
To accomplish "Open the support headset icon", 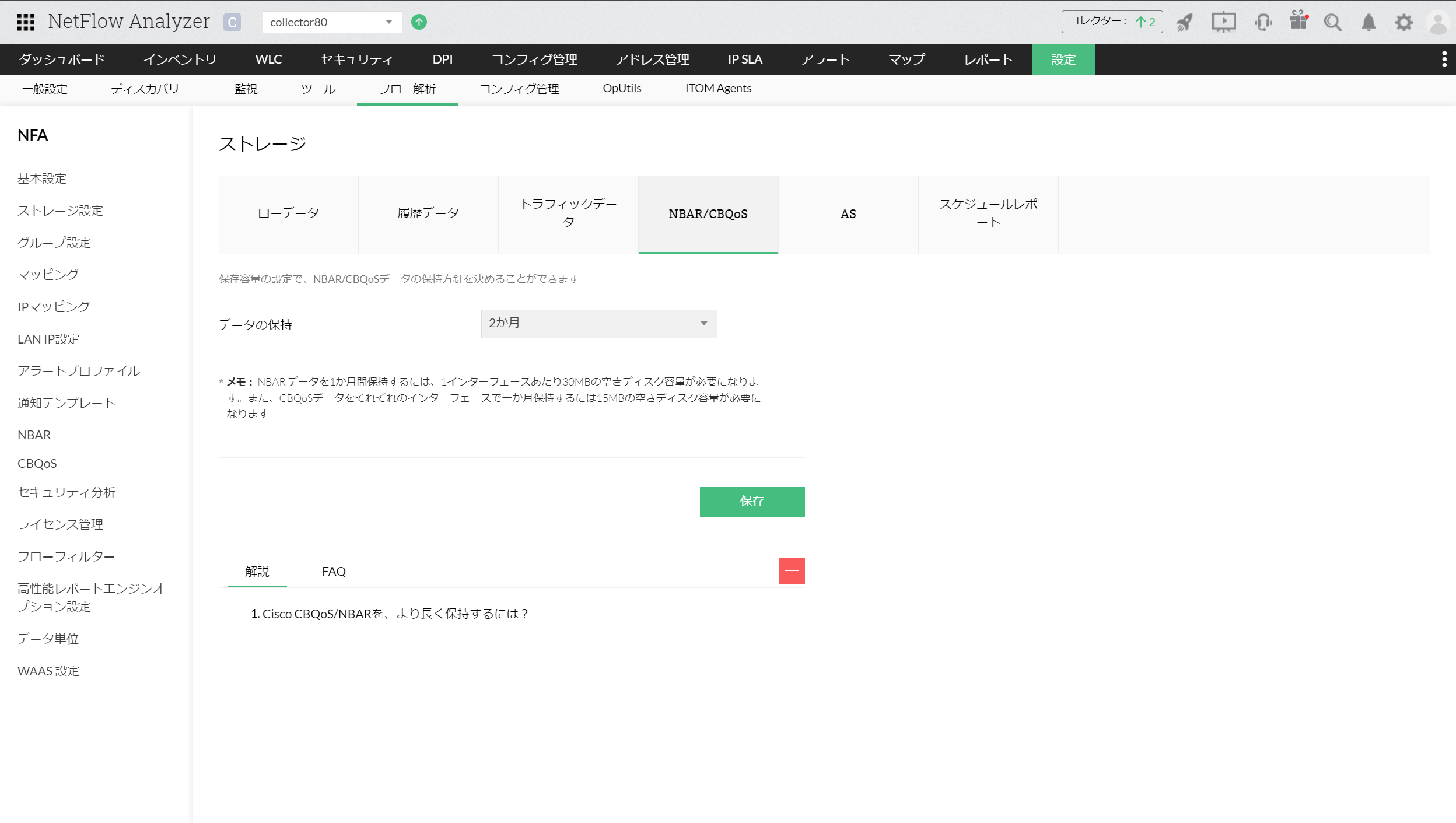I will point(1263,22).
